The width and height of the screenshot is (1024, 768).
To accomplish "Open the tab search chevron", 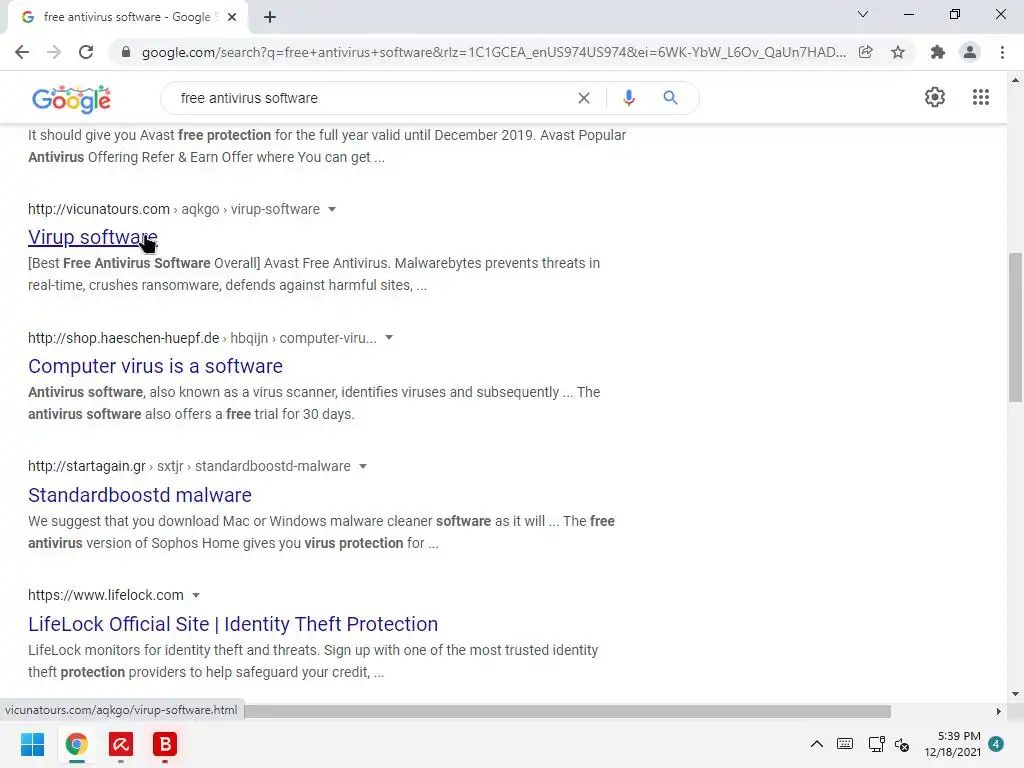I will [863, 14].
